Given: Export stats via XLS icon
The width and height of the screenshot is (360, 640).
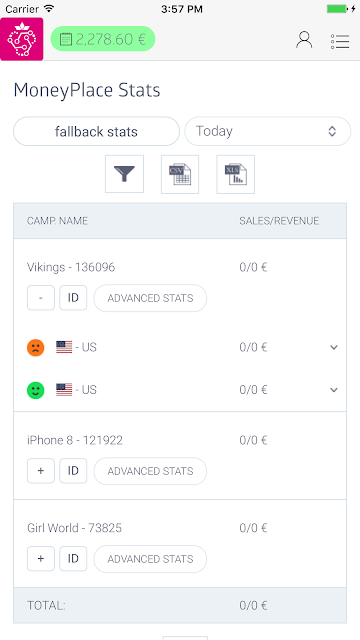Looking at the screenshot, I should 236,174.
